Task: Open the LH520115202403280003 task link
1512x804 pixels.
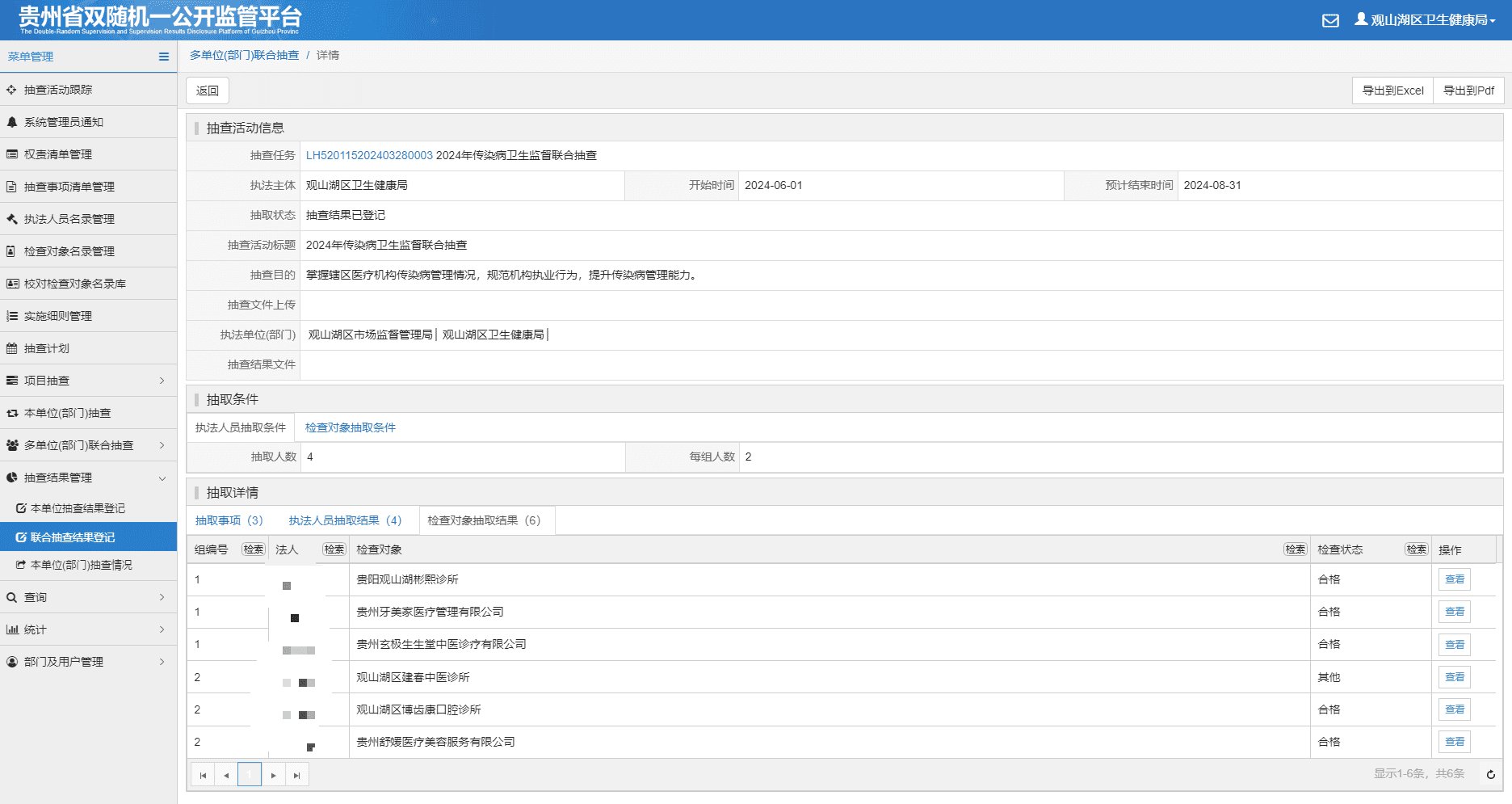Action: tap(369, 155)
